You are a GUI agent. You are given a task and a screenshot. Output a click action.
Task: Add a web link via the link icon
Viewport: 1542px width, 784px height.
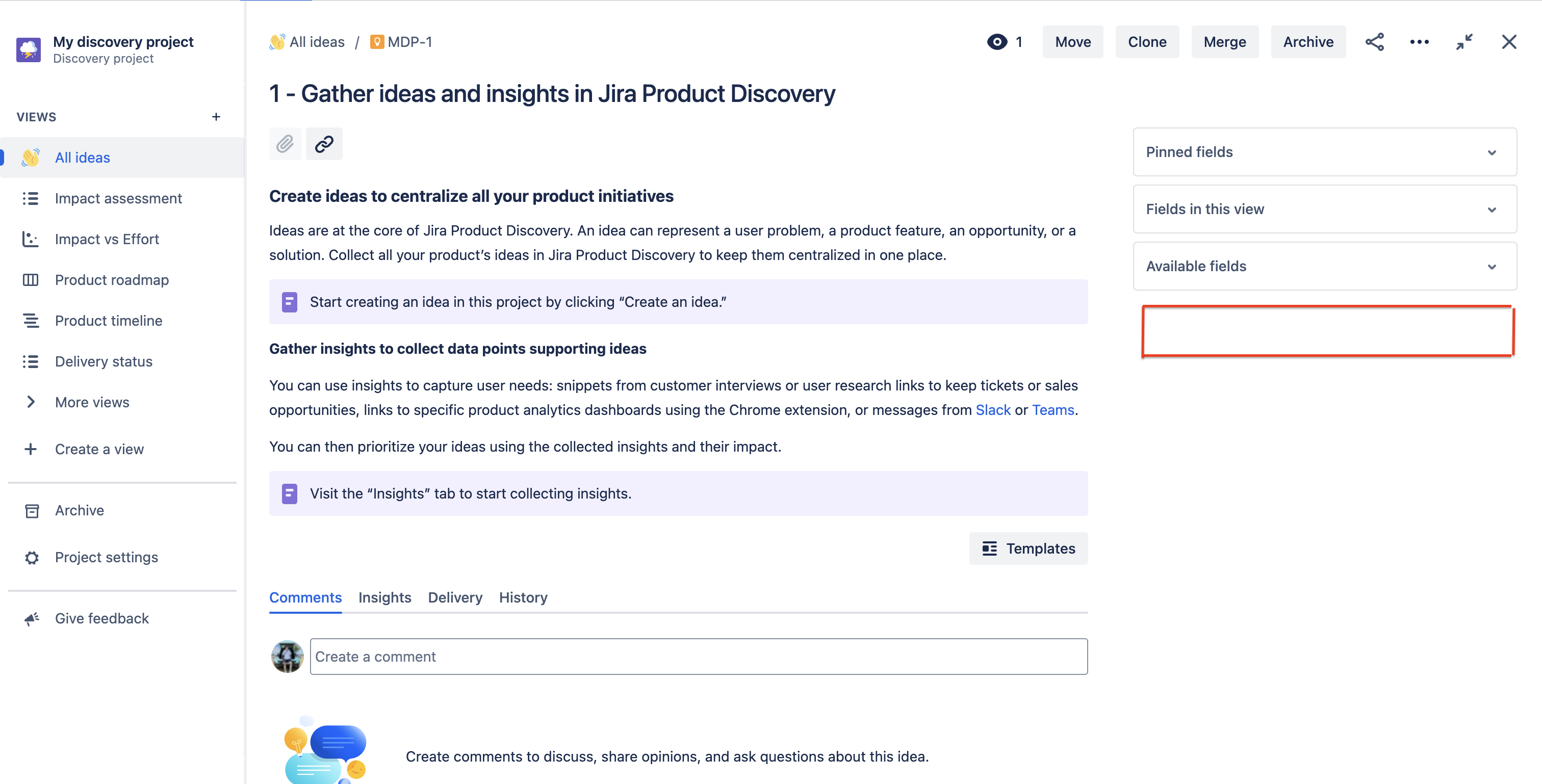point(324,144)
